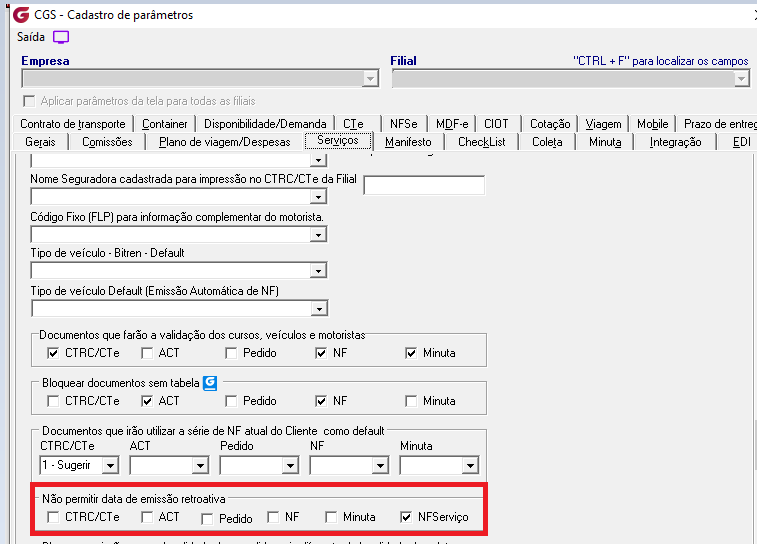Switch to the CheckList tab
Image resolution: width=757 pixels, height=544 pixels.
click(482, 142)
